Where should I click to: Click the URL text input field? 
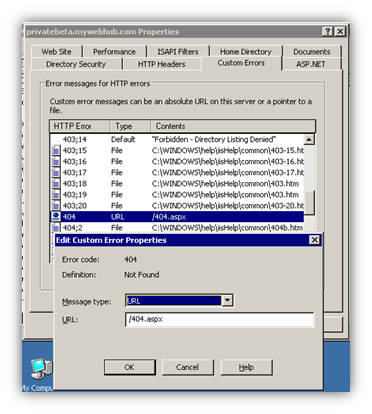click(x=220, y=319)
